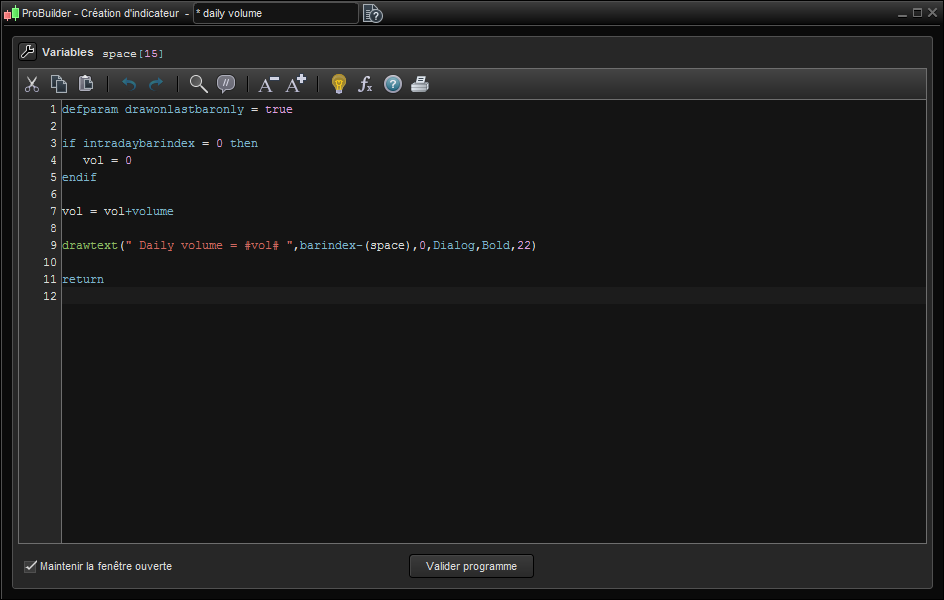Undo the last edit with arrow icon
This screenshot has width=944, height=600.
[x=128, y=84]
